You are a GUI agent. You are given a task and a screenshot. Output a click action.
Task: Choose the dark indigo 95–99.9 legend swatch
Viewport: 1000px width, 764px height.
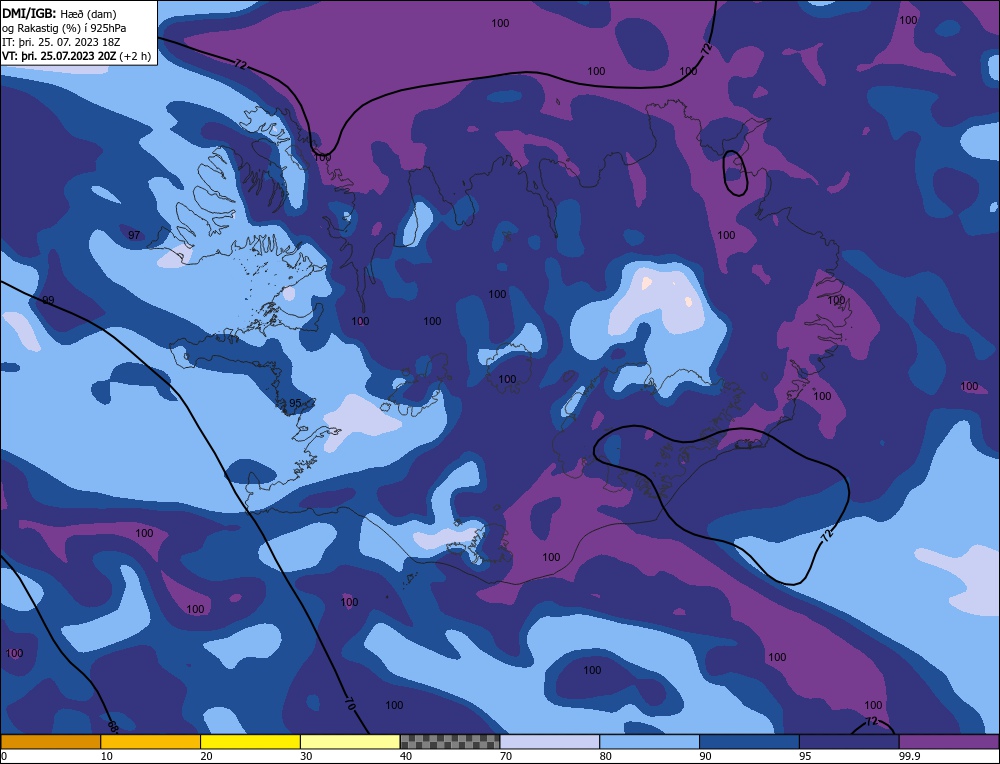tap(849, 742)
